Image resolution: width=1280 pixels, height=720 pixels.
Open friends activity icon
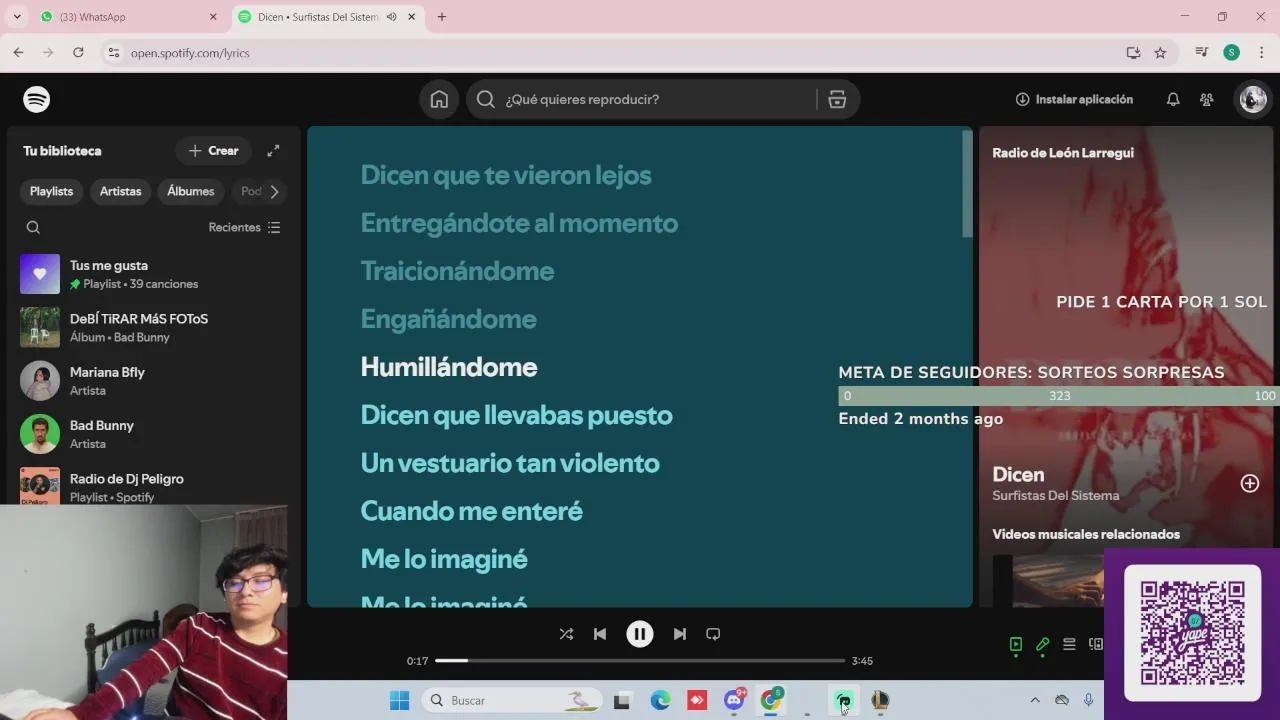pos(1207,99)
